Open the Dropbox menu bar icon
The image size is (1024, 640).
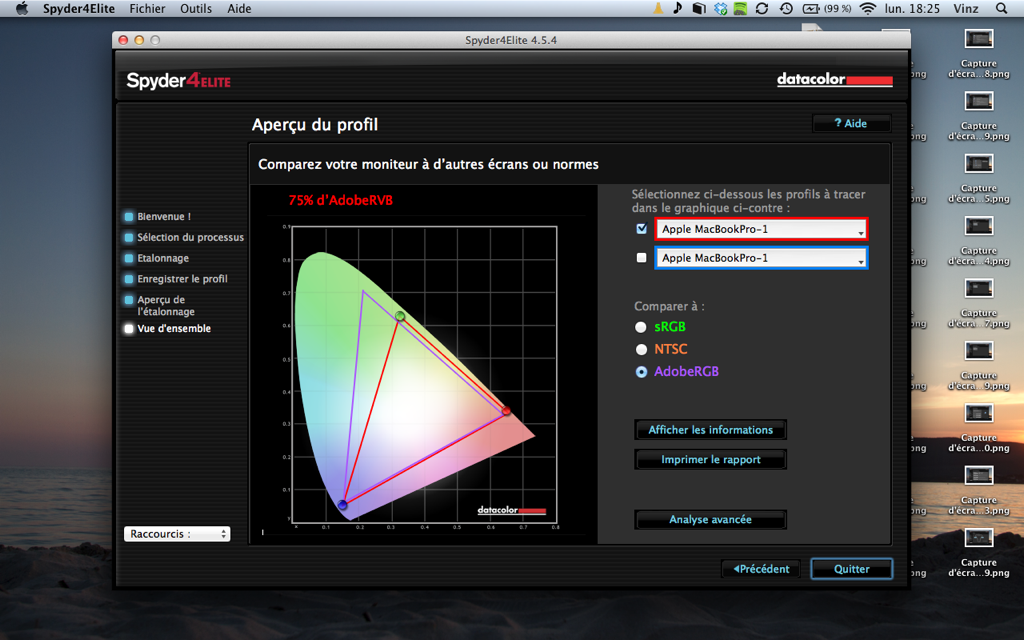click(x=720, y=8)
